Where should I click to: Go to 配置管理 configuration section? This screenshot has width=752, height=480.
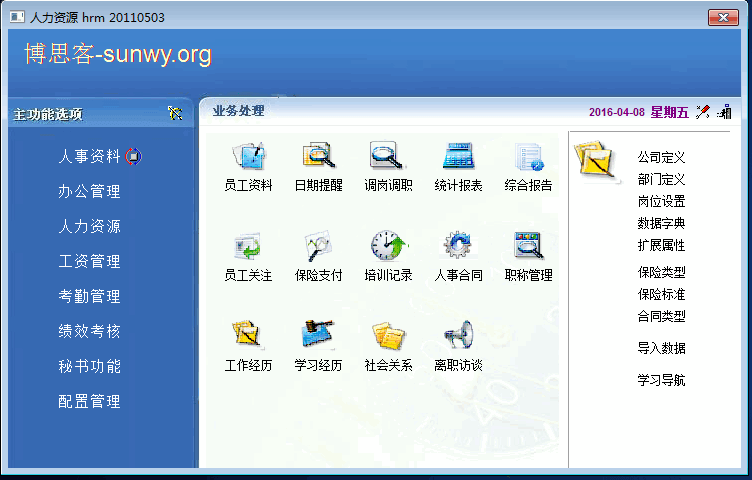pos(89,401)
